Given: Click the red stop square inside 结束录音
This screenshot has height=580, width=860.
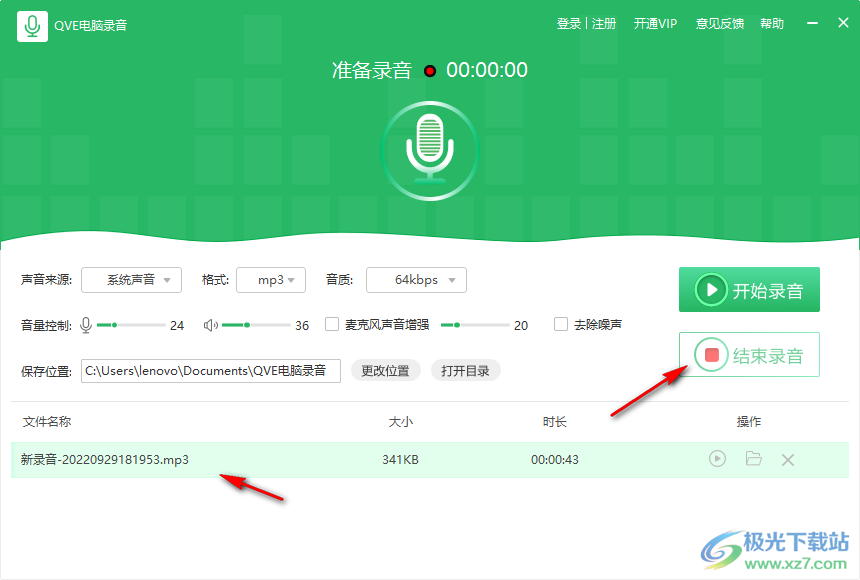Looking at the screenshot, I should [713, 354].
